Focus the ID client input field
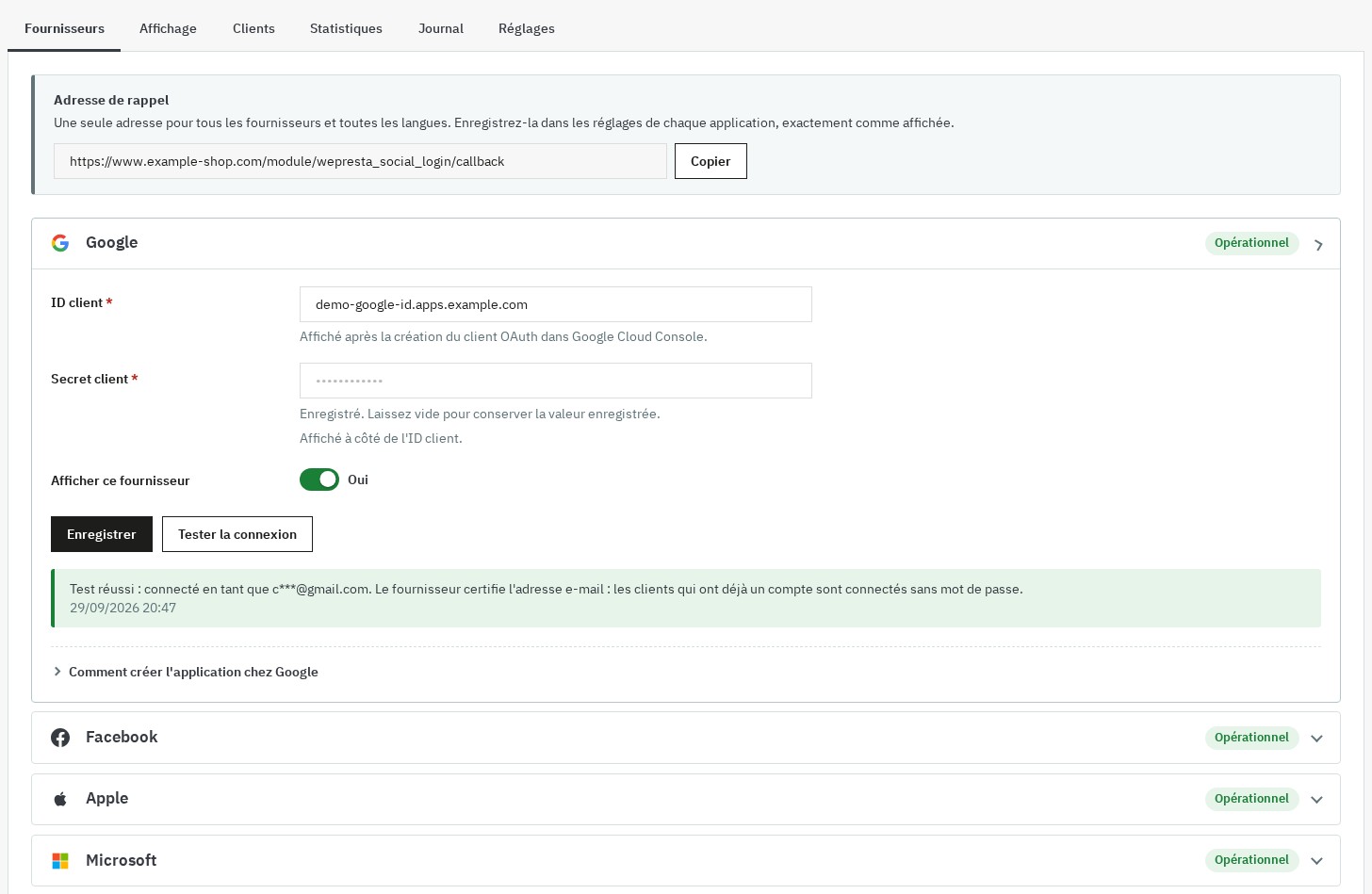1372x894 pixels. click(x=556, y=304)
